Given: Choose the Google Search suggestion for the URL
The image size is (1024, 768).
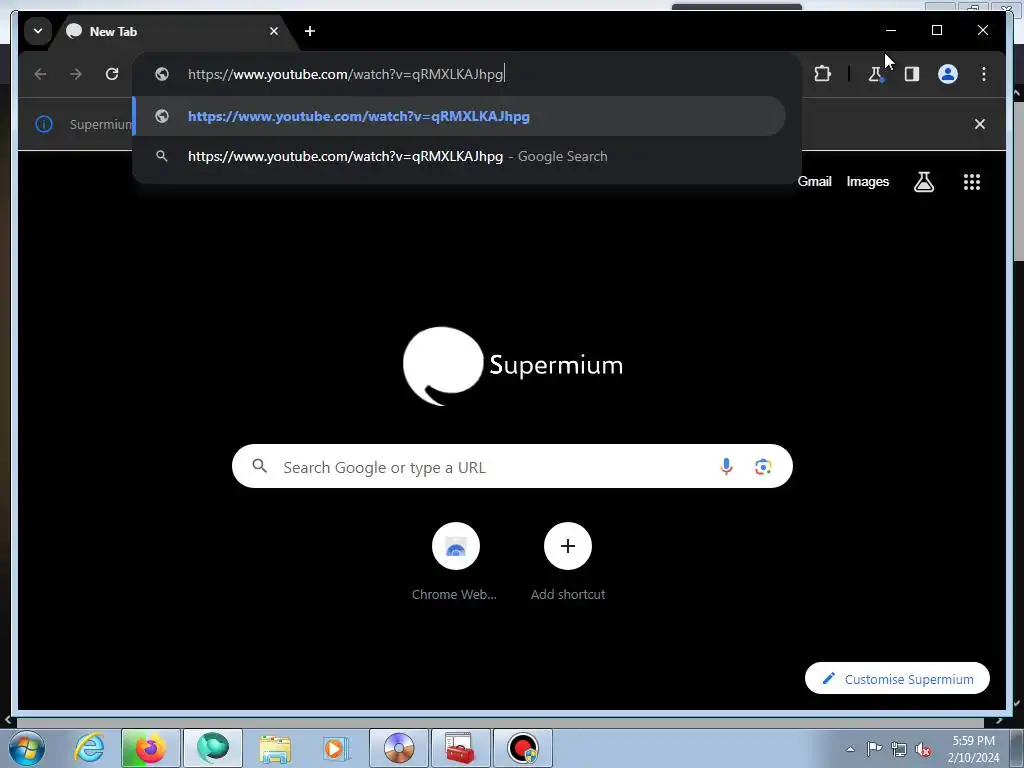Looking at the screenshot, I should tap(459, 157).
